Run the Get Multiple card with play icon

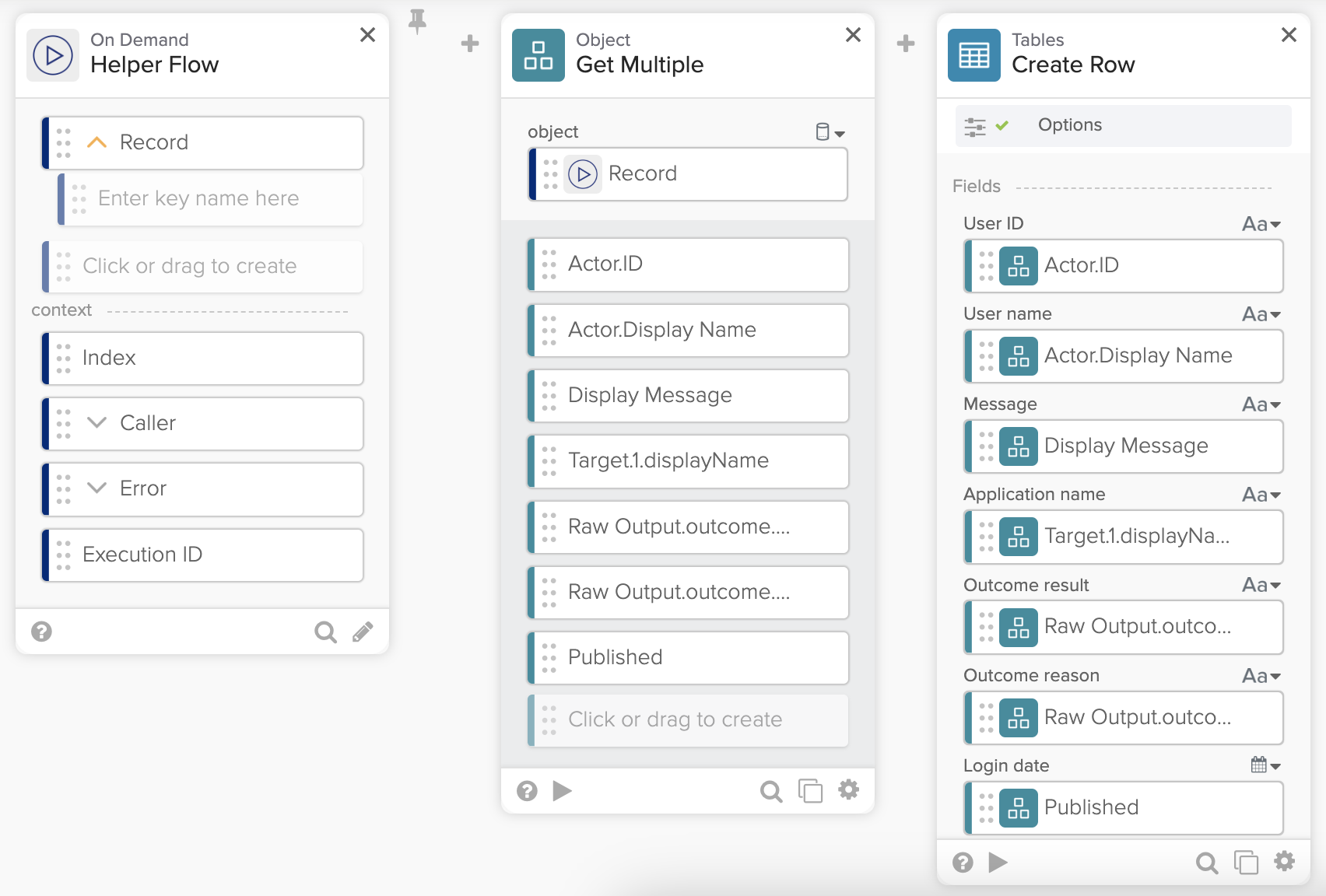click(562, 791)
